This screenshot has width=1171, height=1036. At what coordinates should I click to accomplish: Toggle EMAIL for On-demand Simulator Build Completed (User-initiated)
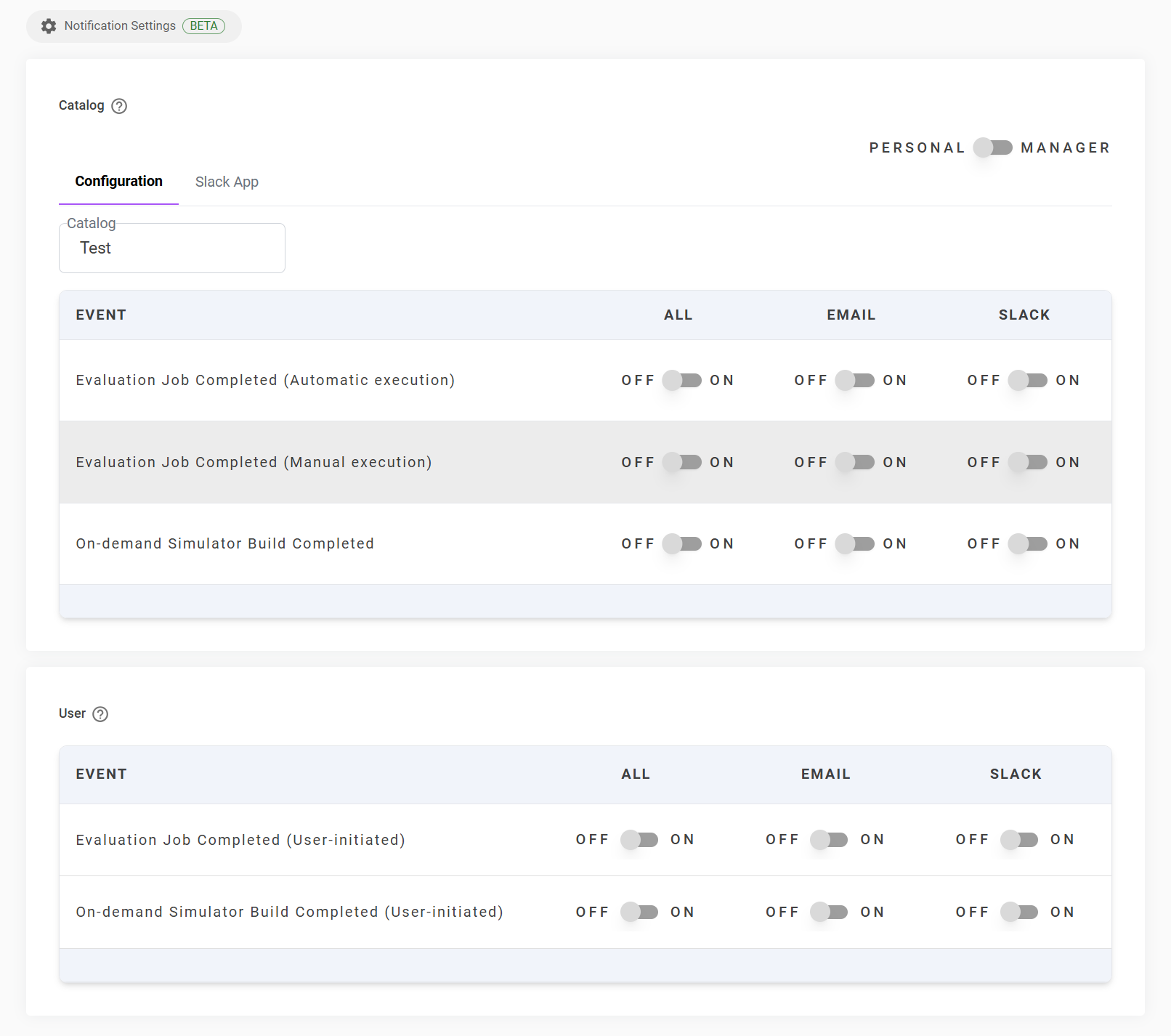[830, 912]
